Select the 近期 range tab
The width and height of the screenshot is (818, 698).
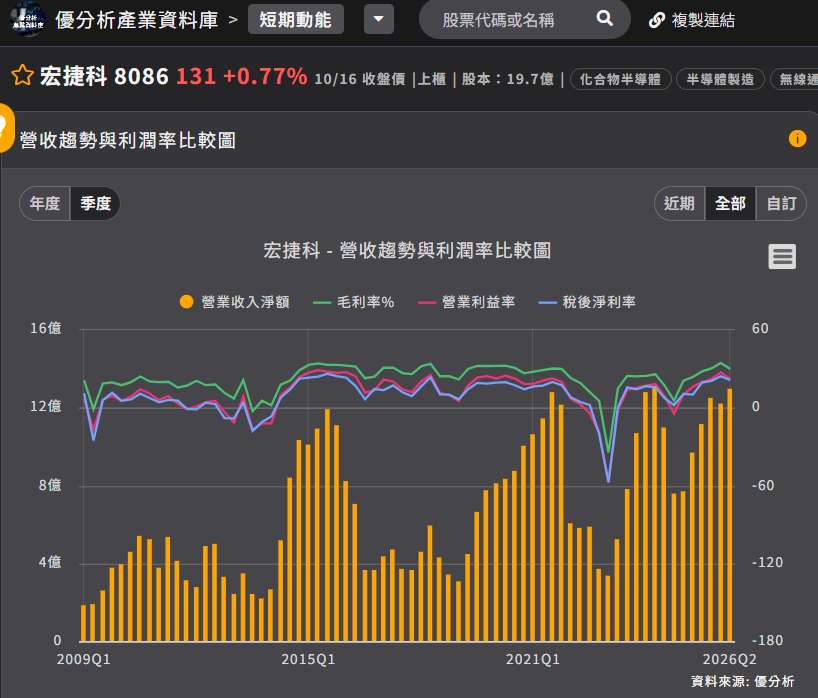(x=679, y=203)
